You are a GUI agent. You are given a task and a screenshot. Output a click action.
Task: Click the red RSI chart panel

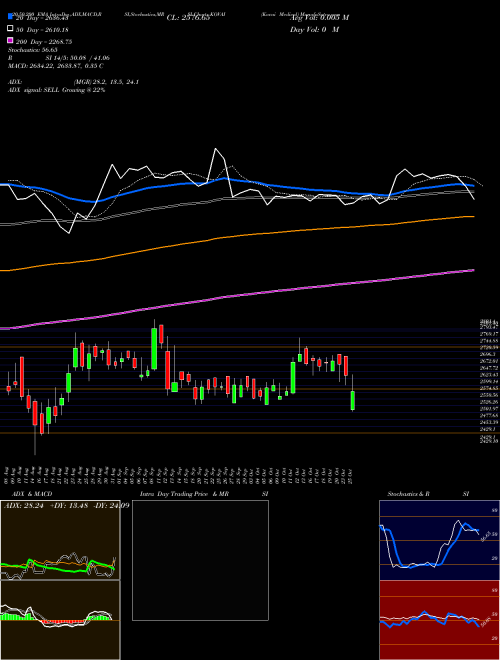tap(439, 620)
